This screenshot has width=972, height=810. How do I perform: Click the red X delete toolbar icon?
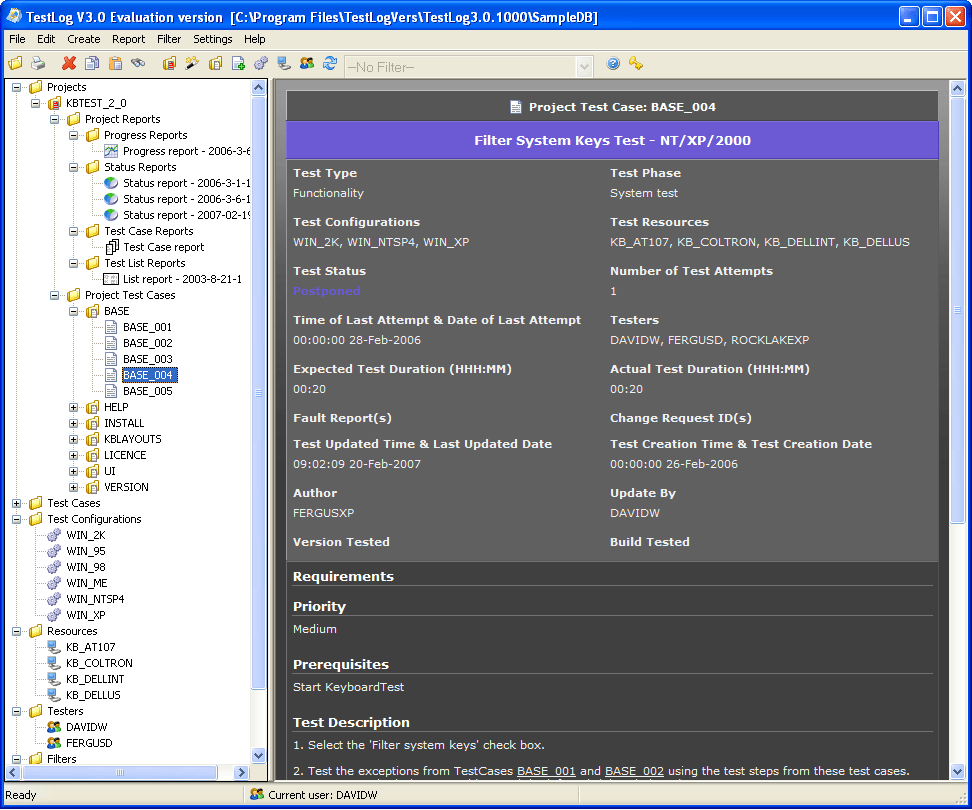coord(69,63)
